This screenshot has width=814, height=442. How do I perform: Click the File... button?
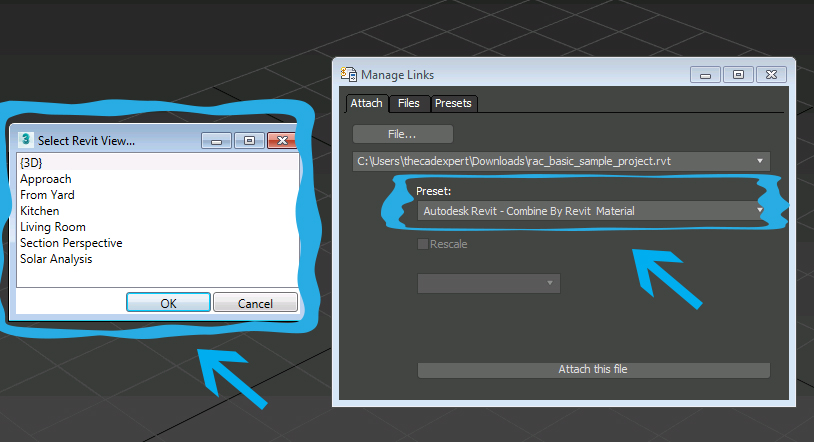click(x=402, y=134)
